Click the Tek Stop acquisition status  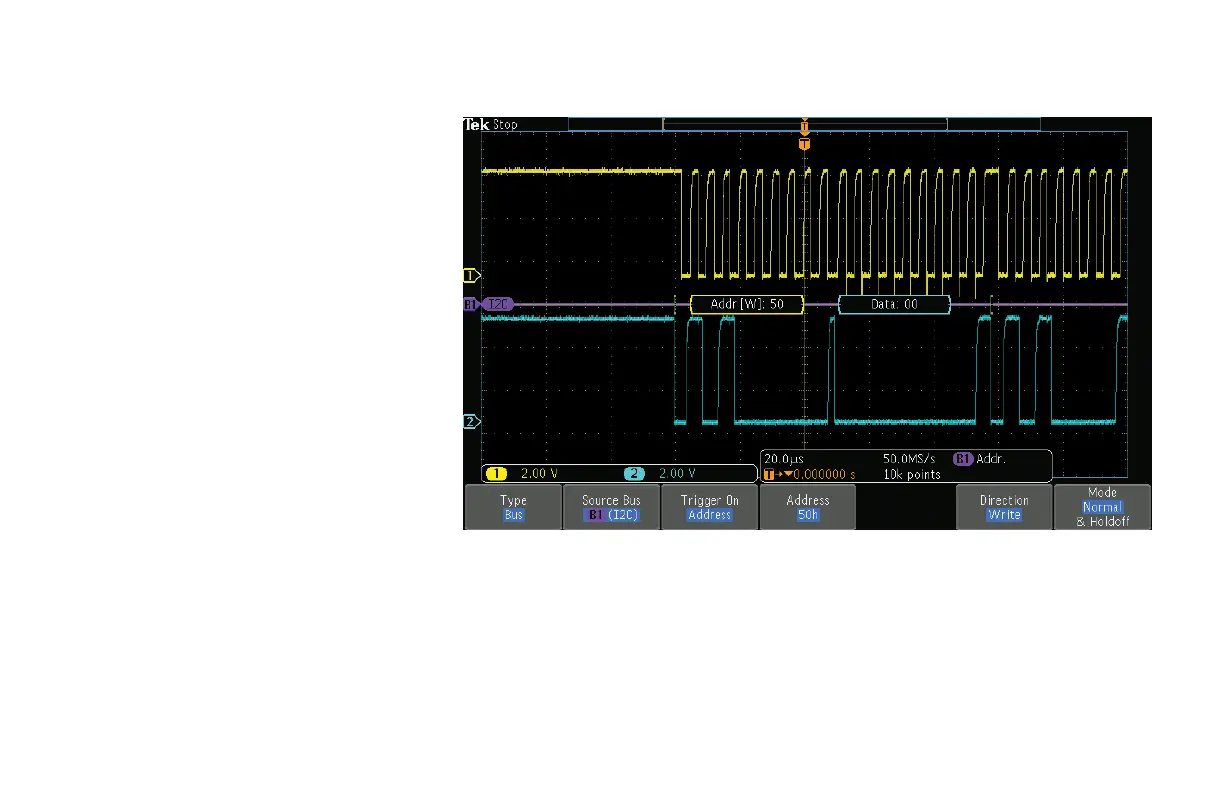click(x=490, y=125)
